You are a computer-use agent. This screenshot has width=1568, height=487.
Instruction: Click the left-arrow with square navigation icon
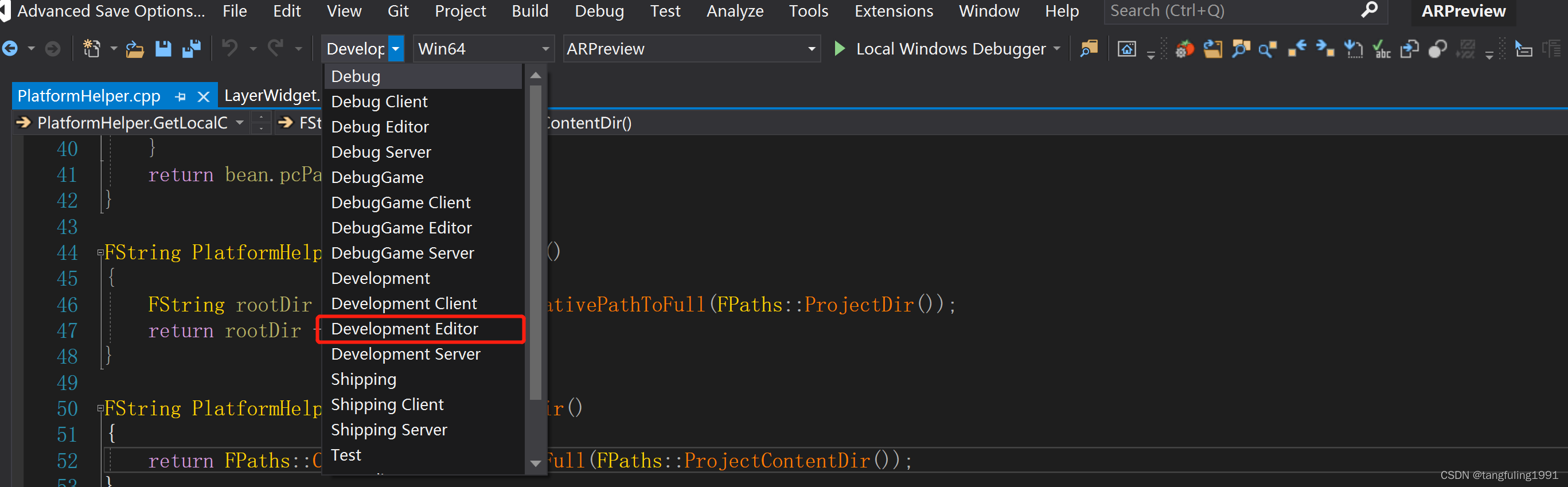click(x=1297, y=49)
